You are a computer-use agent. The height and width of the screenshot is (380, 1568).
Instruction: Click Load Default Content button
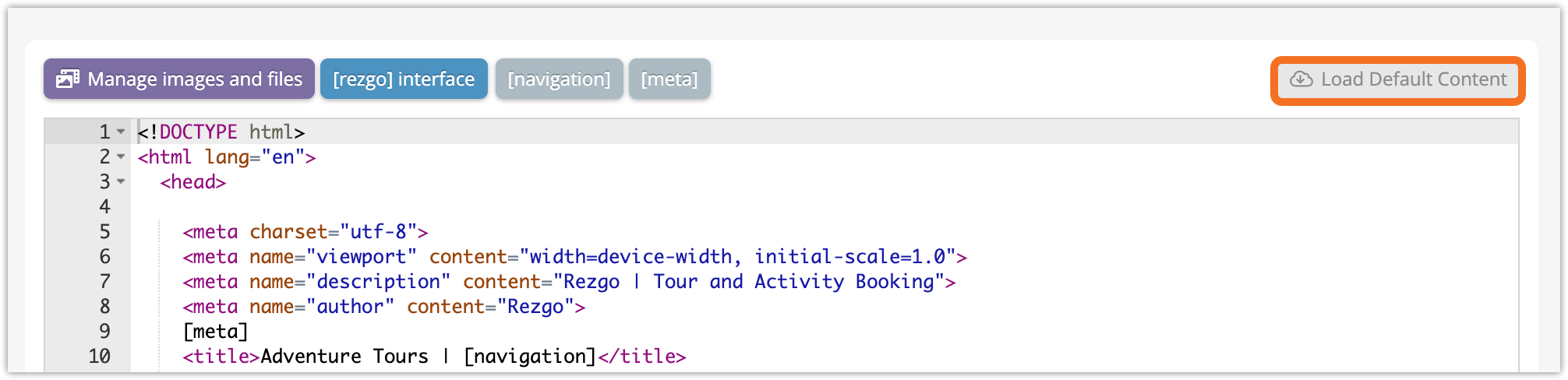point(1398,79)
